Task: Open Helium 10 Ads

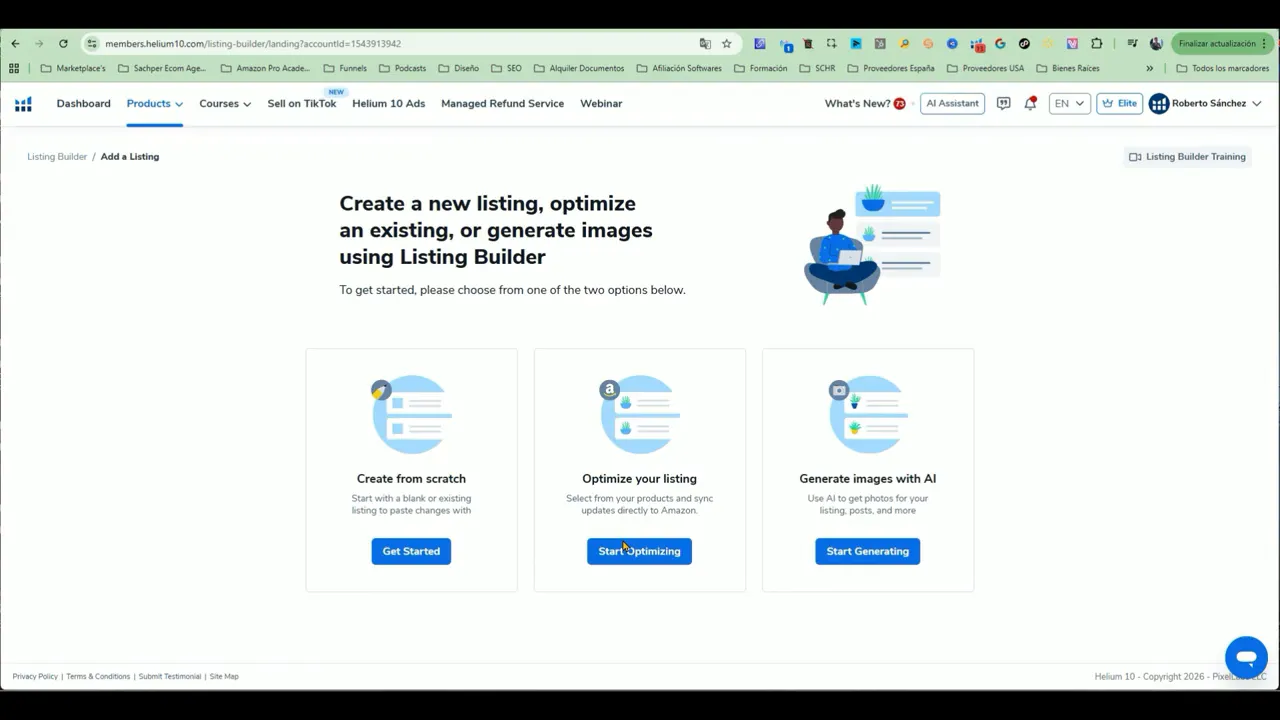Action: pyautogui.click(x=388, y=104)
